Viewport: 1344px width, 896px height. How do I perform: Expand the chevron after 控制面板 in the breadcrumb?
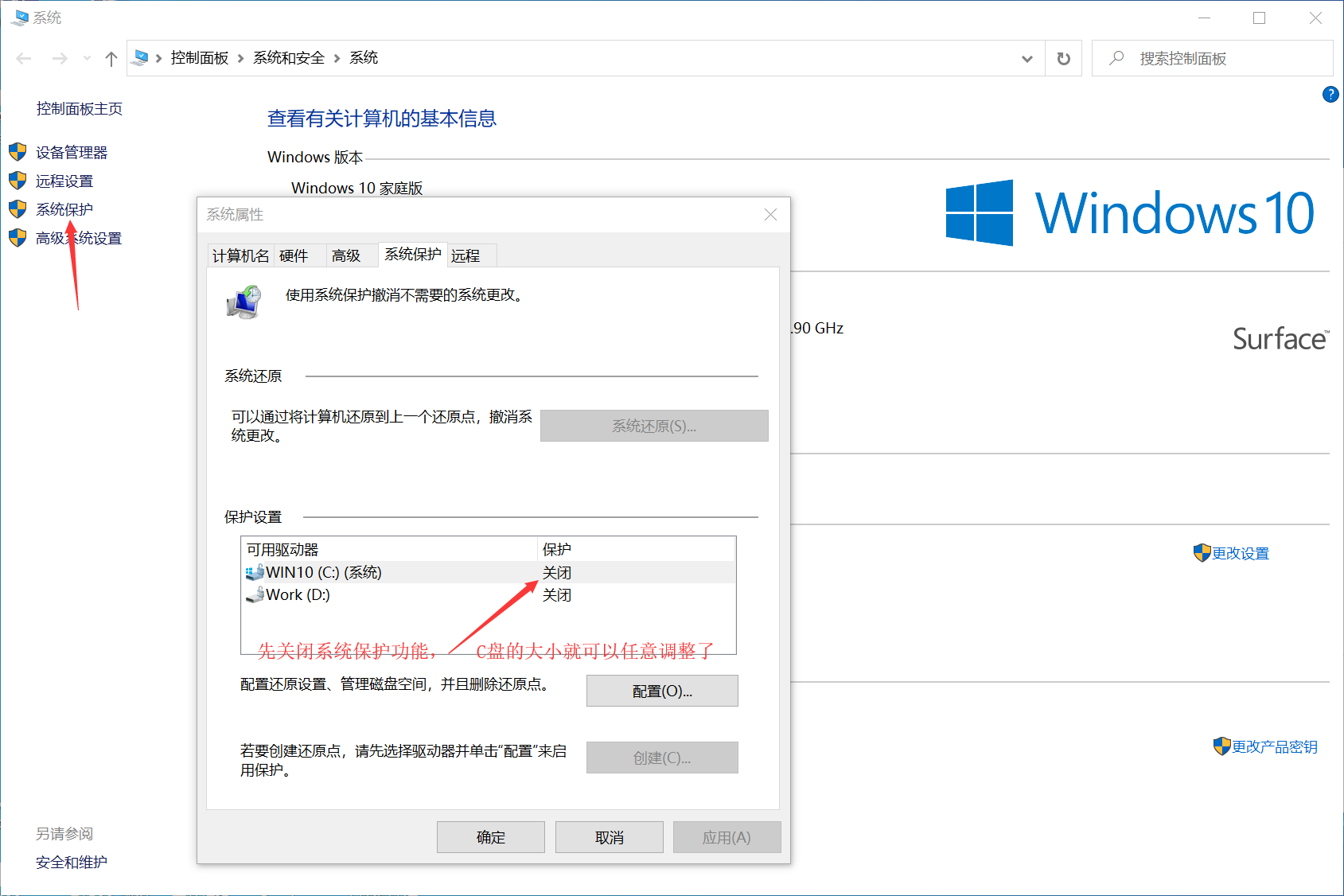[240, 59]
